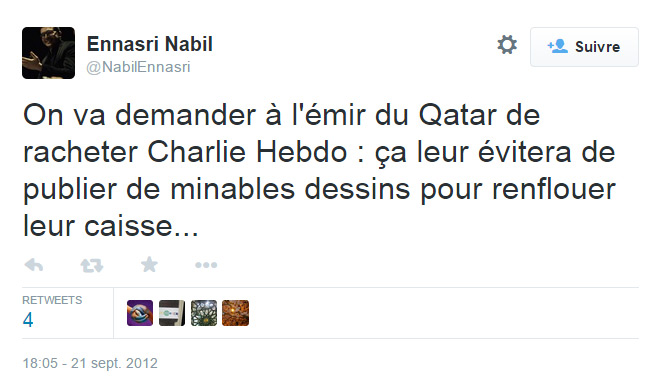Screen dimensions: 670x377
Task: Click the add-person icon inside Suivre
Action: point(558,46)
